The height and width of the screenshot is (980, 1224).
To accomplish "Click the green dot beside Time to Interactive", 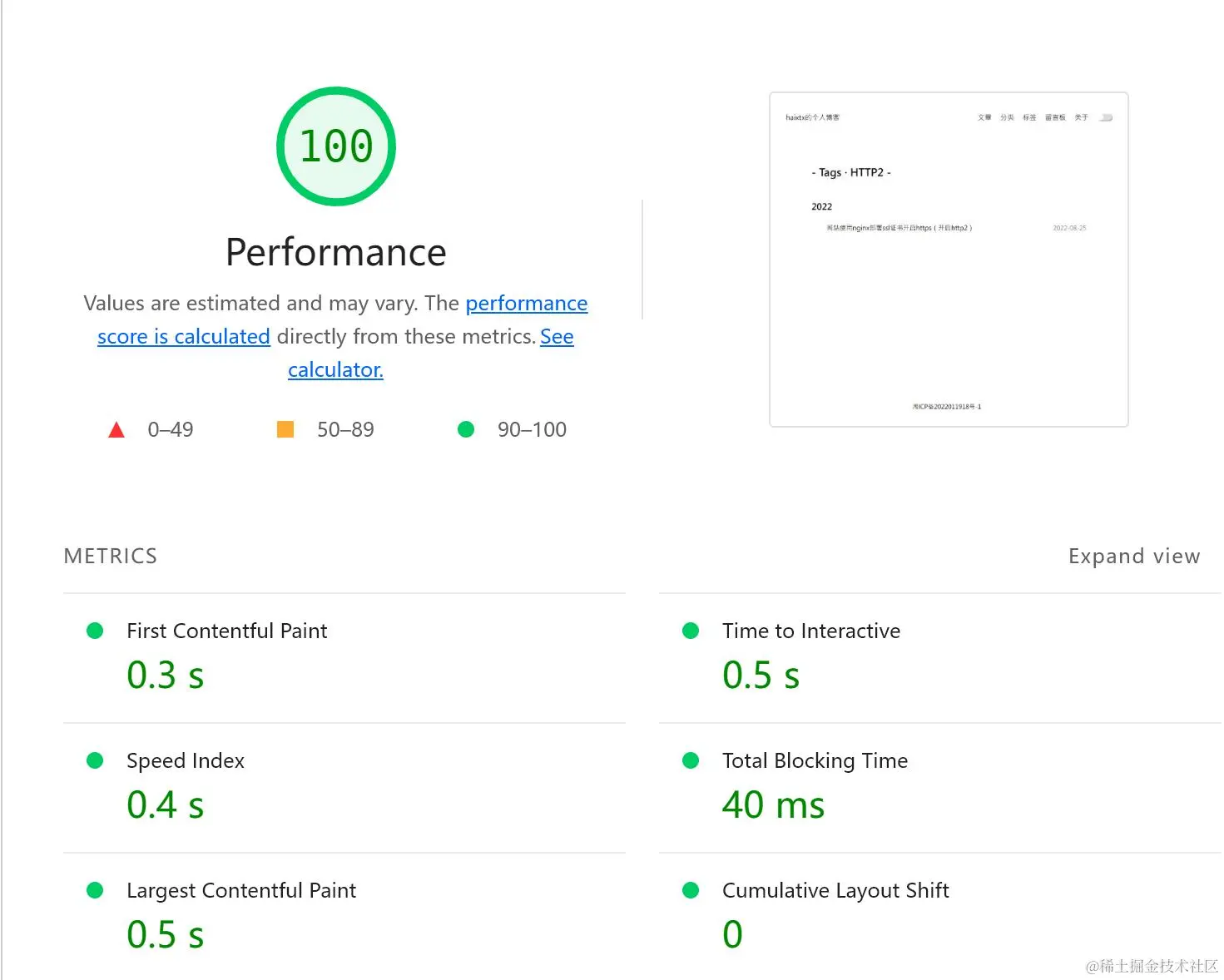I will (691, 631).
